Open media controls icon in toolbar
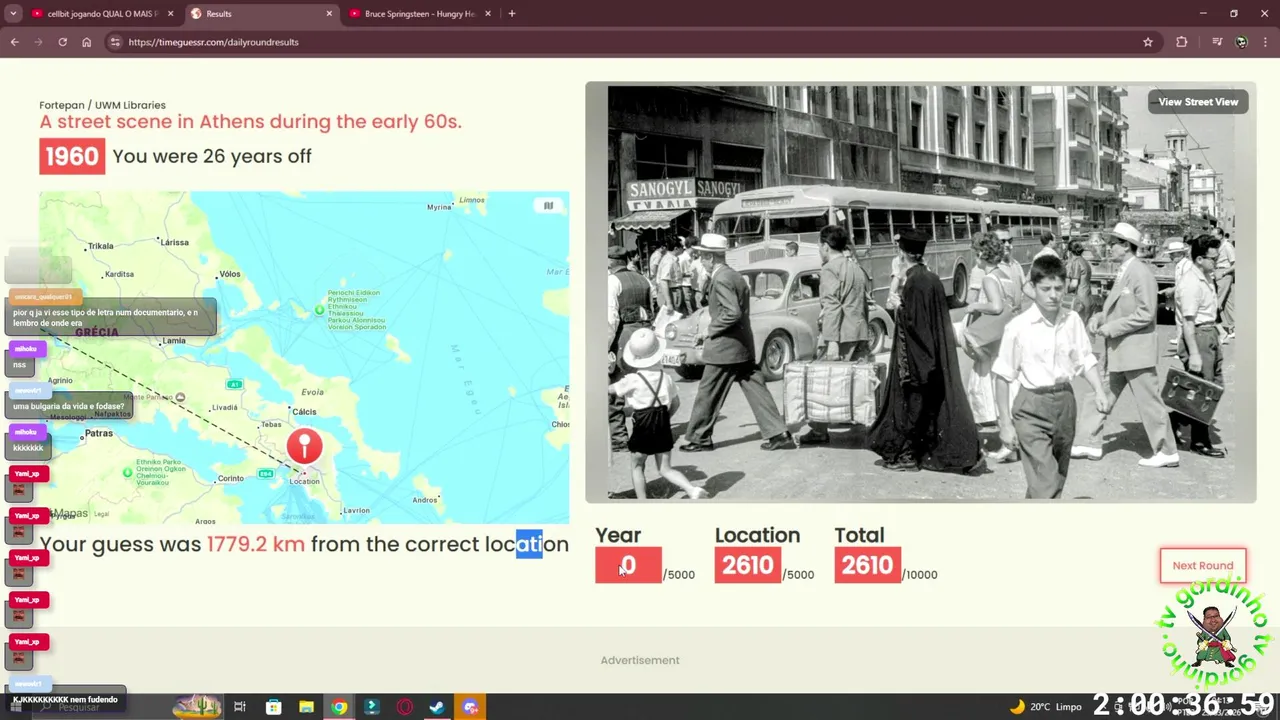The width and height of the screenshot is (1280, 720). 1217,42
